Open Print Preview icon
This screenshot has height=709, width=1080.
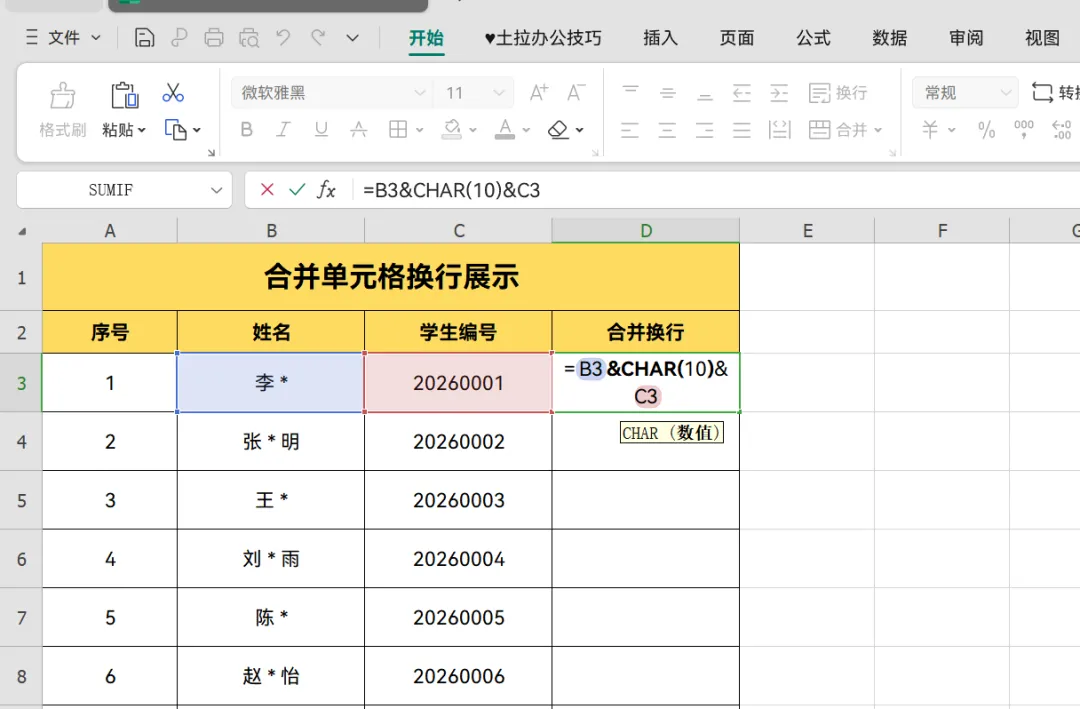pos(249,37)
